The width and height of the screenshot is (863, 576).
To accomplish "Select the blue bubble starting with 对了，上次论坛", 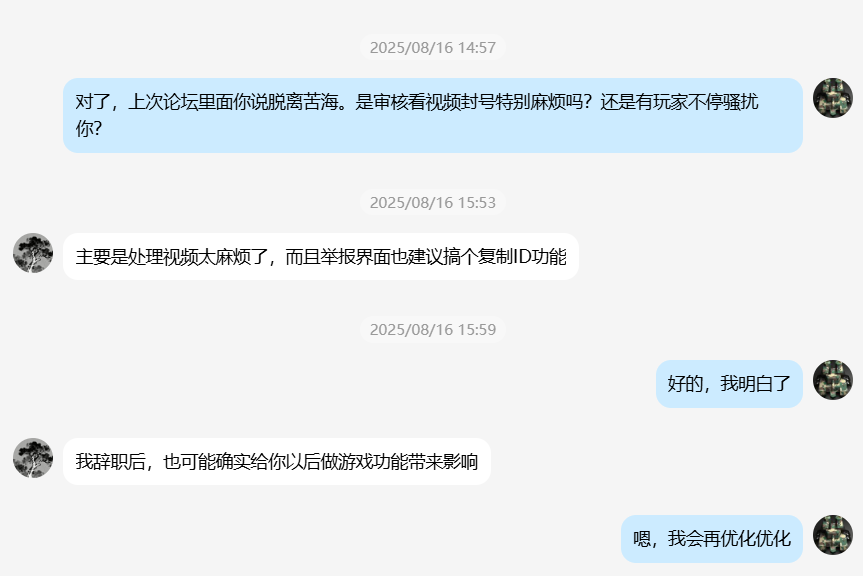I will click(x=433, y=116).
